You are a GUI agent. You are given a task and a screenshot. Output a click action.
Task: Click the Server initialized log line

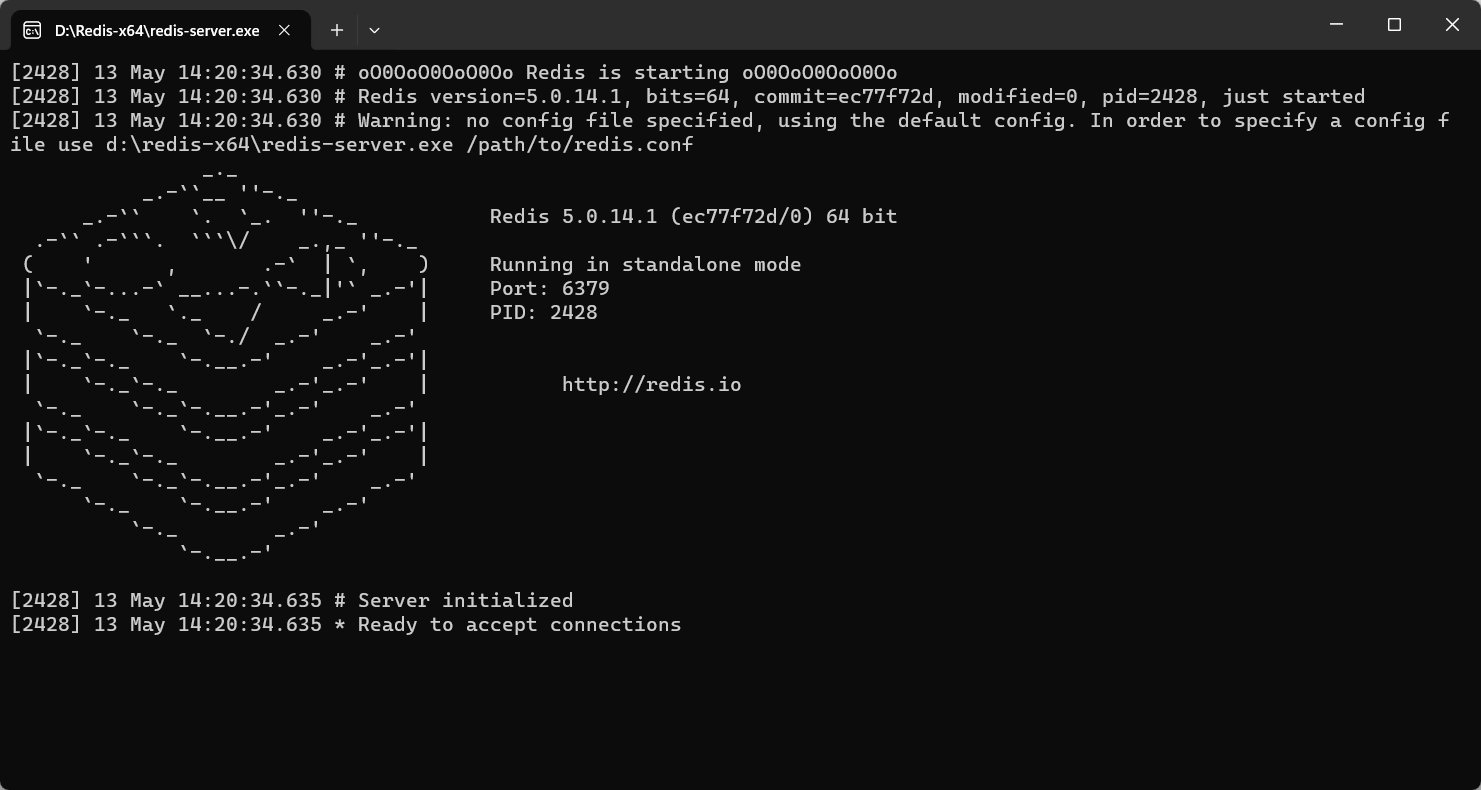(x=292, y=600)
